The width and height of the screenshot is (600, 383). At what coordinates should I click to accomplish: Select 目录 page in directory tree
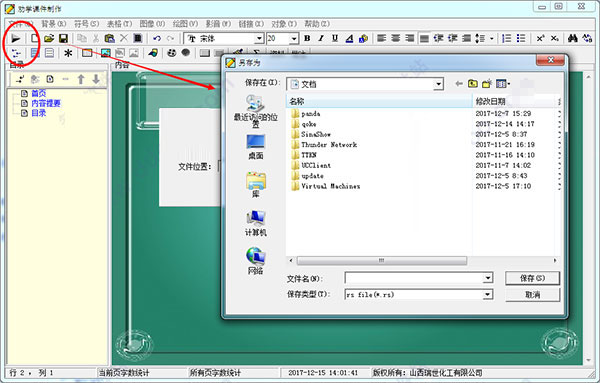click(39, 113)
